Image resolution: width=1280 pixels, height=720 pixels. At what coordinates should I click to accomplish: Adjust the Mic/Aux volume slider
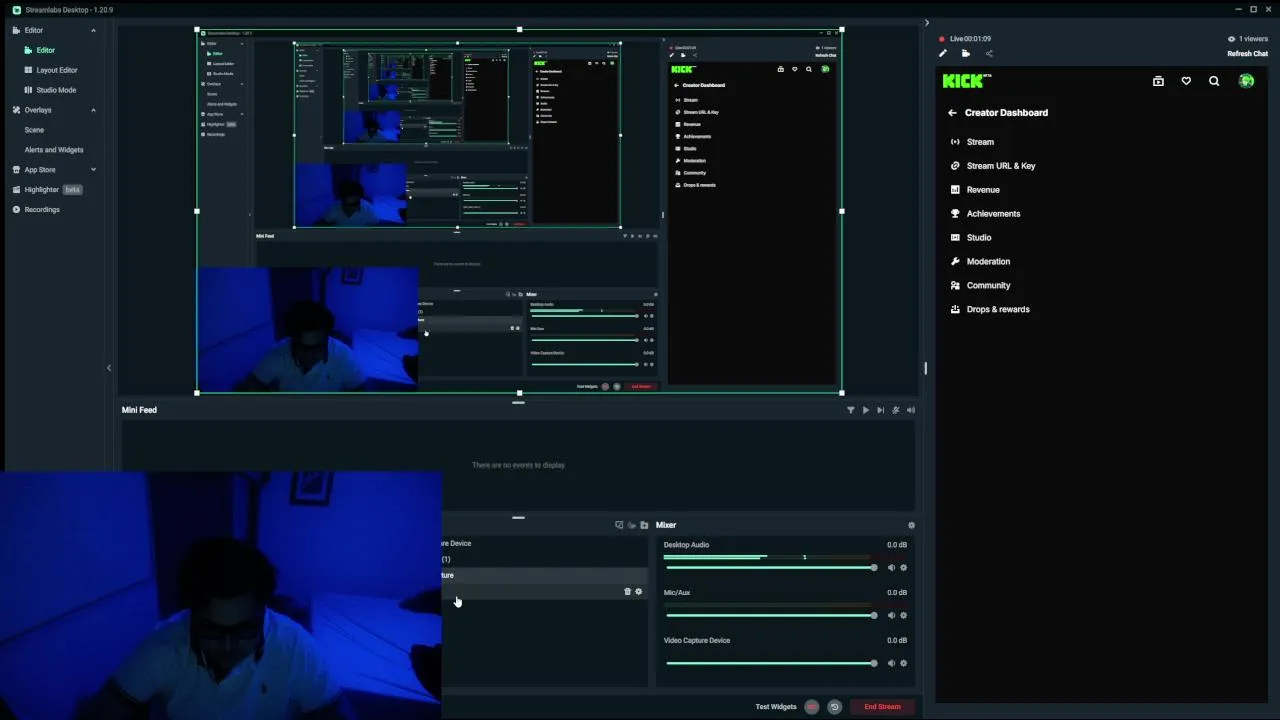[771, 616]
